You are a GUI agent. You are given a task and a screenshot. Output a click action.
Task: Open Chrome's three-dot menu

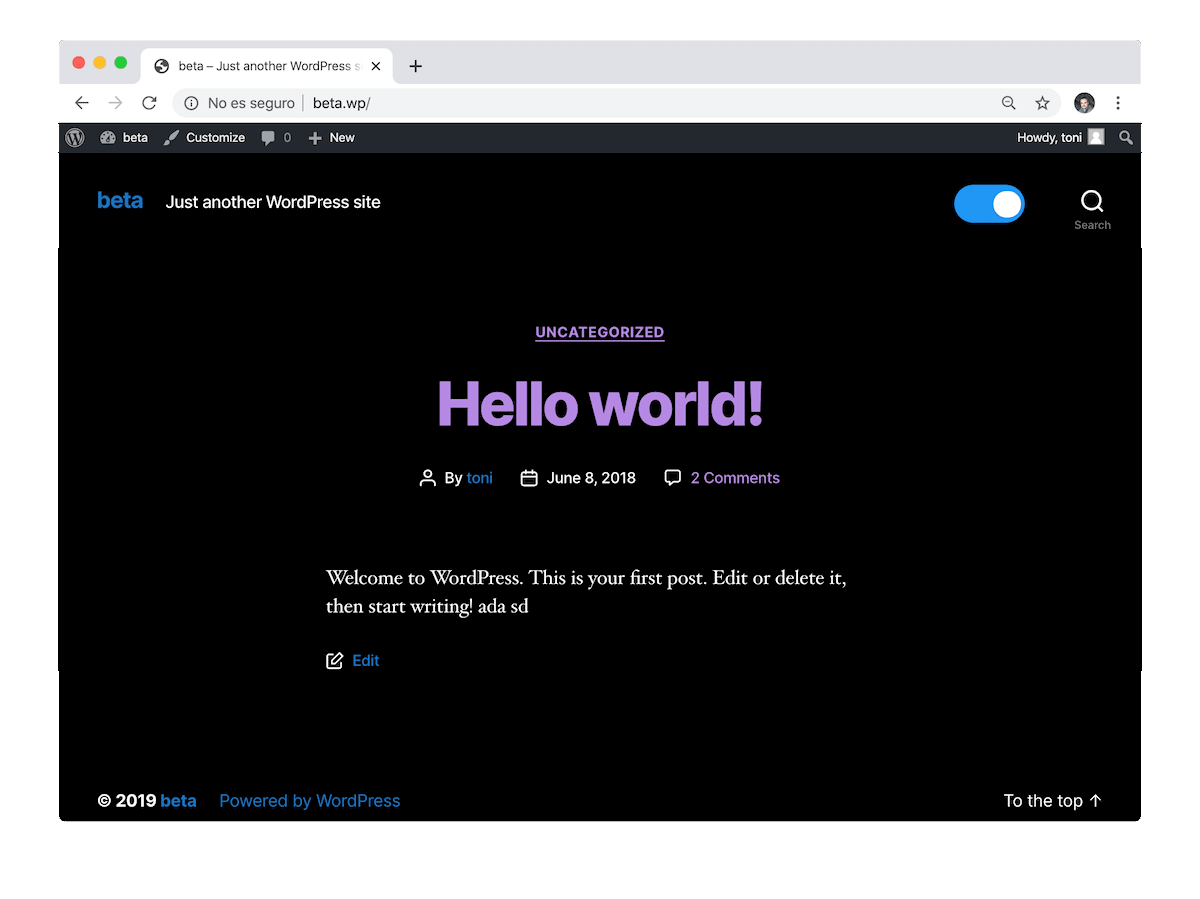coord(1118,103)
